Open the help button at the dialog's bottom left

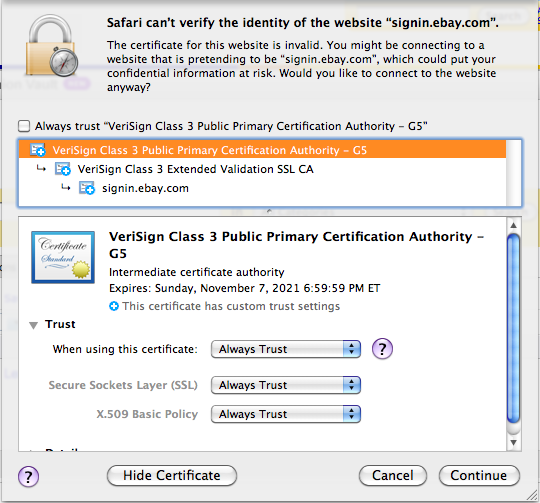[x=28, y=476]
